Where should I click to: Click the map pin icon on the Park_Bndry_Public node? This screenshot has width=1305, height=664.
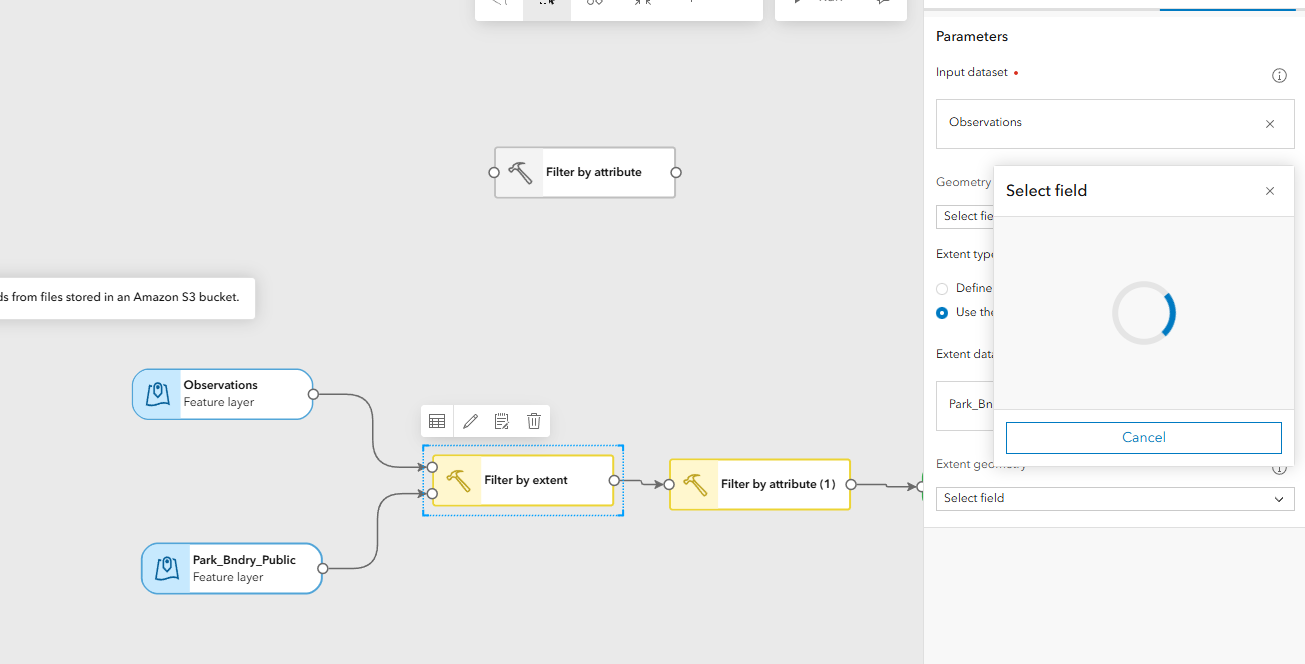(167, 569)
